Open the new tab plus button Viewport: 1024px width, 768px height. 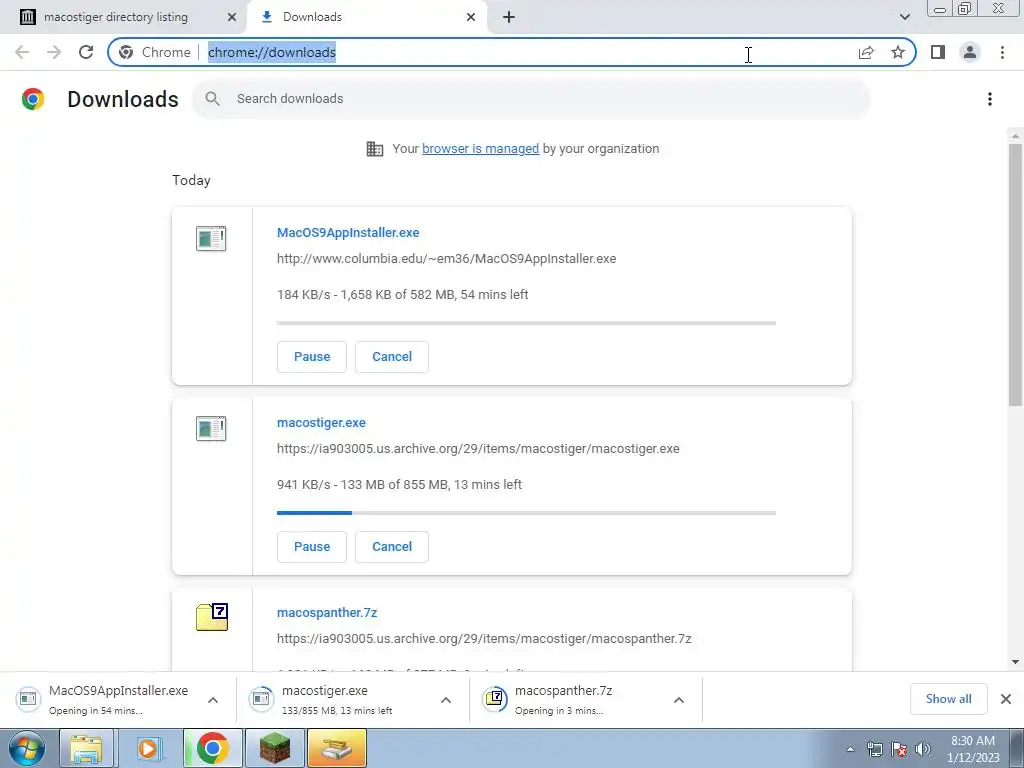click(509, 17)
